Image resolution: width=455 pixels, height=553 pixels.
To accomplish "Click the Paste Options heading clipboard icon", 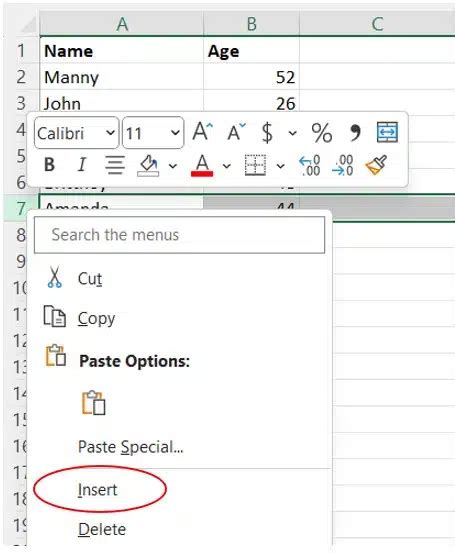I will [x=55, y=355].
